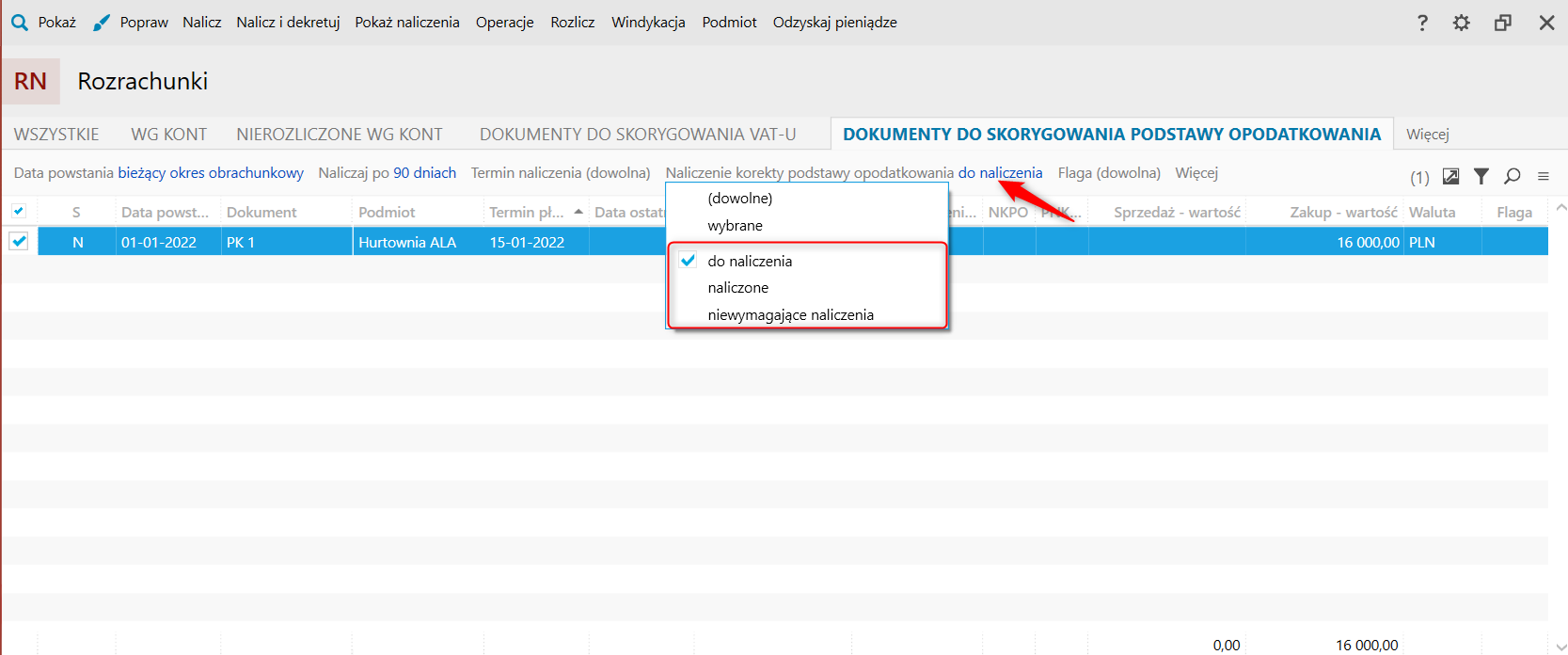
Task: Open 'Naliczenie korekty podstawy opodatkowania' filter
Action: 854,173
